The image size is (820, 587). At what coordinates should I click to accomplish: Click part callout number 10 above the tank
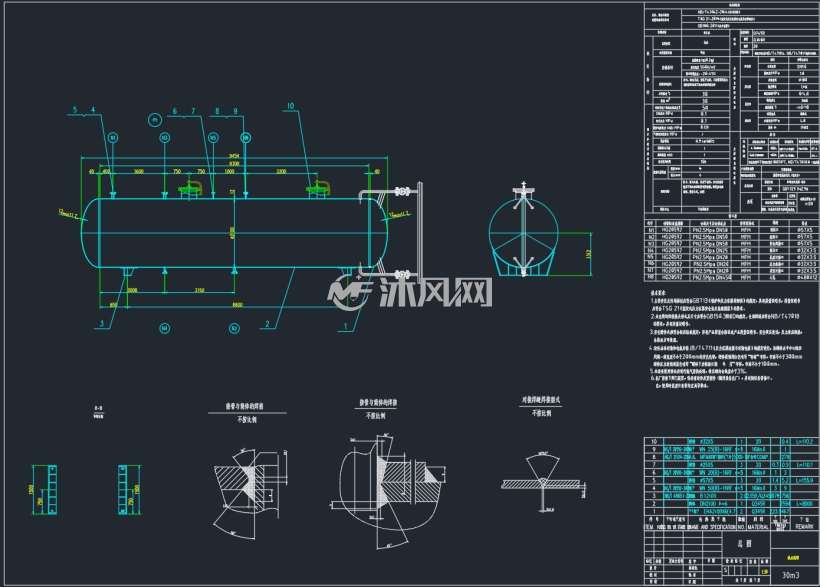[290, 106]
